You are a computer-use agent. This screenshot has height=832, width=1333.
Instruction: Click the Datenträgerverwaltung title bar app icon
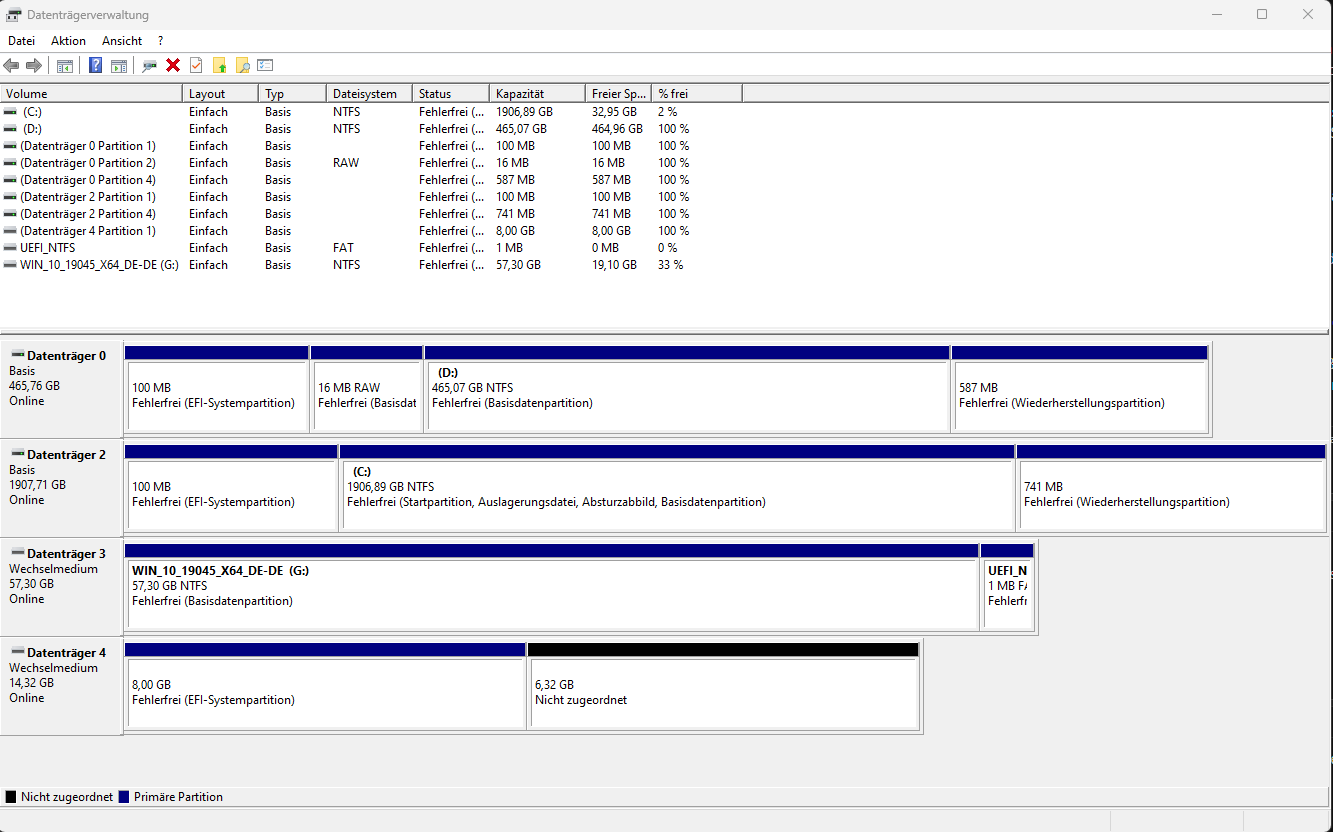(x=14, y=15)
